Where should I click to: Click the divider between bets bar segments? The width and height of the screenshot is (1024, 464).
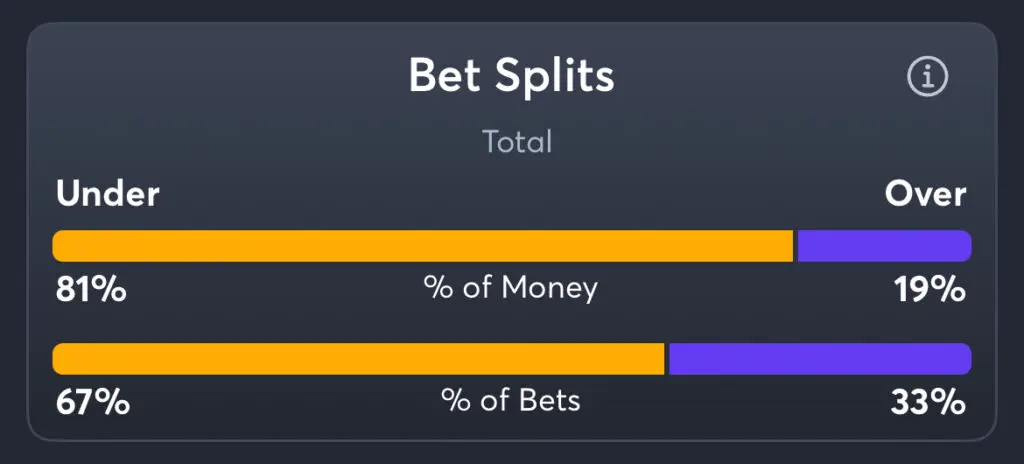point(667,359)
